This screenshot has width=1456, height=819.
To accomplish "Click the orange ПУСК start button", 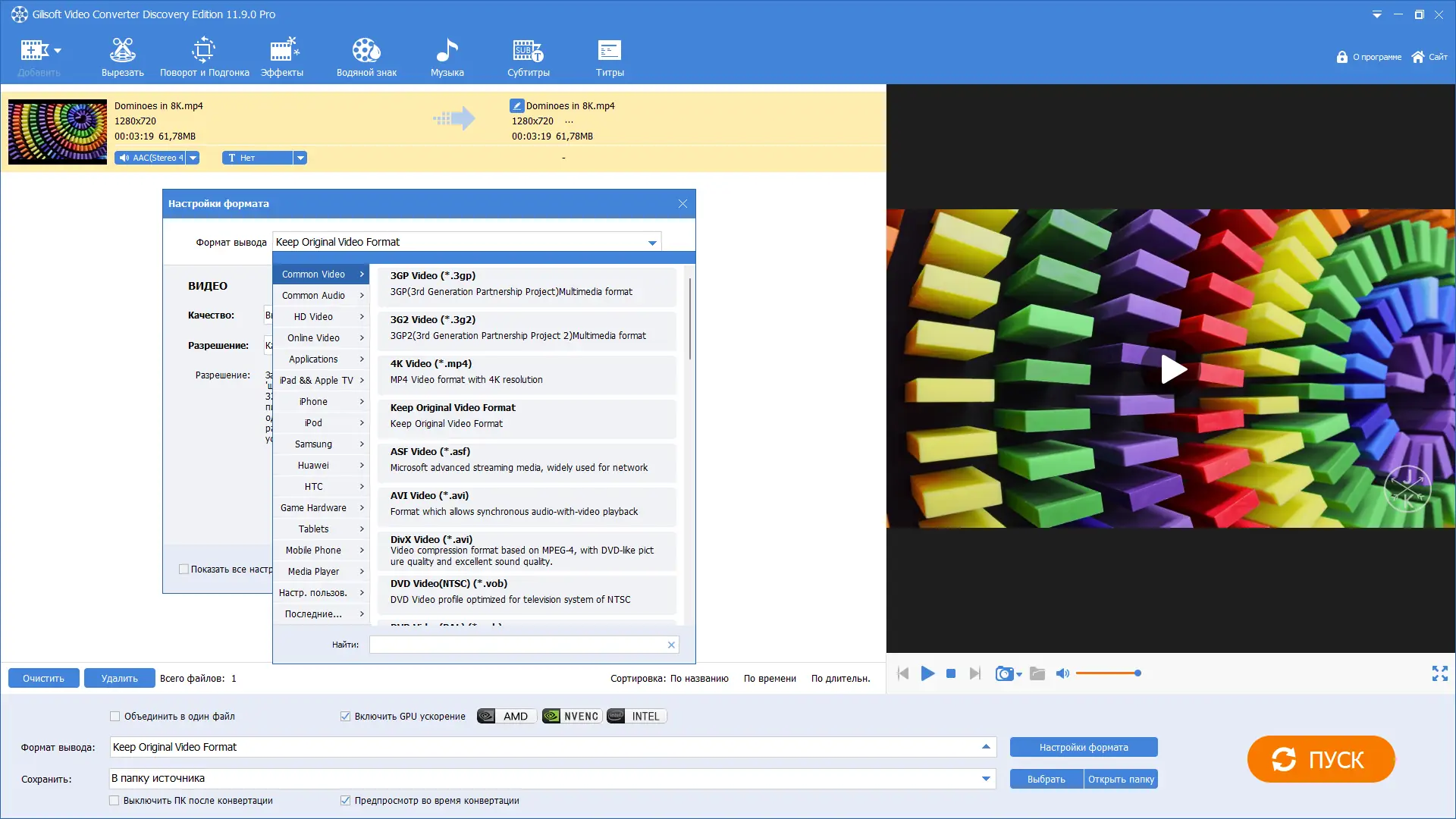I will pos(1320,759).
